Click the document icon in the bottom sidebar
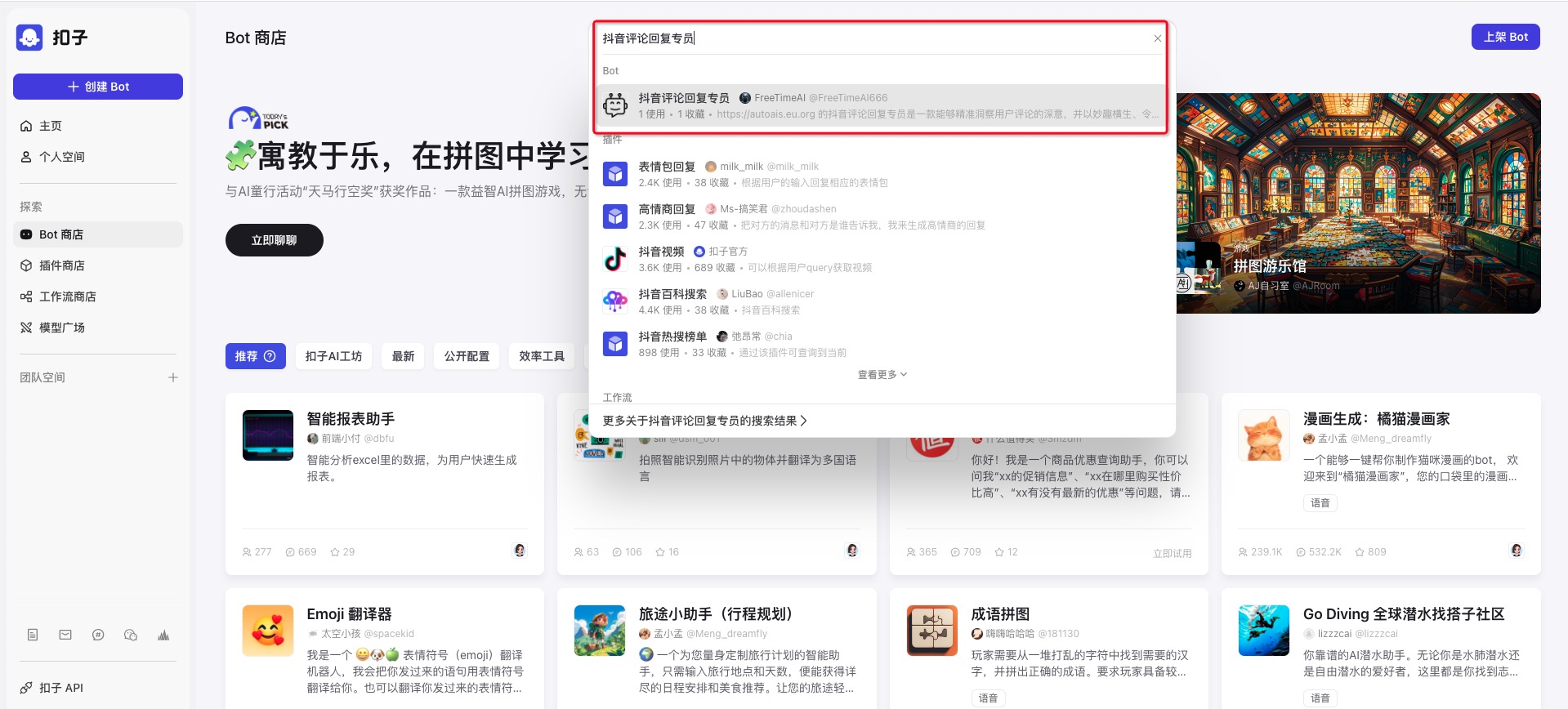Screen dimensions: 1568x709 coord(33,635)
